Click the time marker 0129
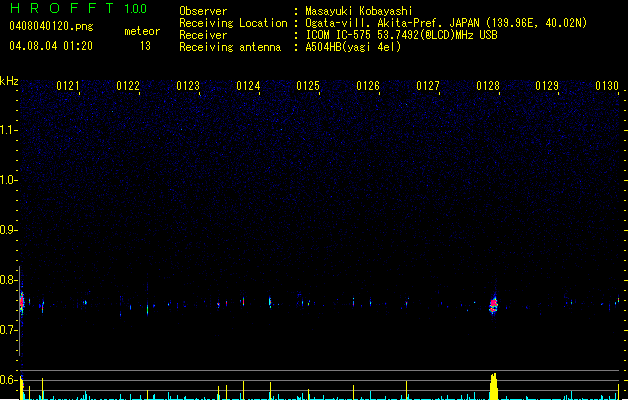This screenshot has height=400, width=629. tap(547, 86)
